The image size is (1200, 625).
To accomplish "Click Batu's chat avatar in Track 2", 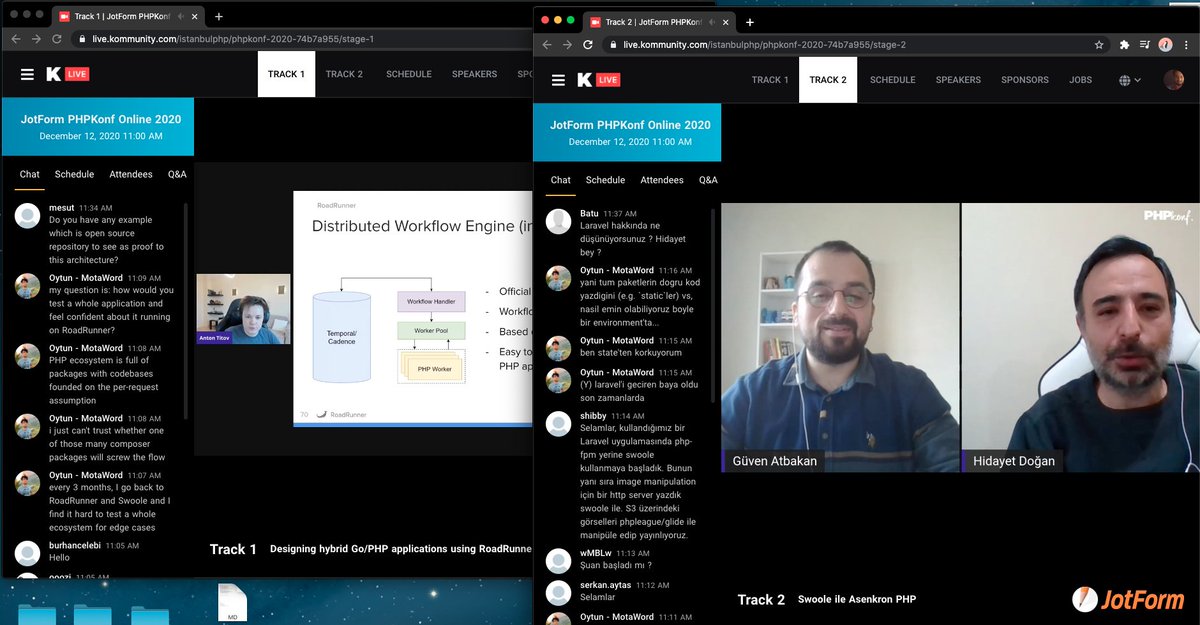I will (x=558, y=221).
